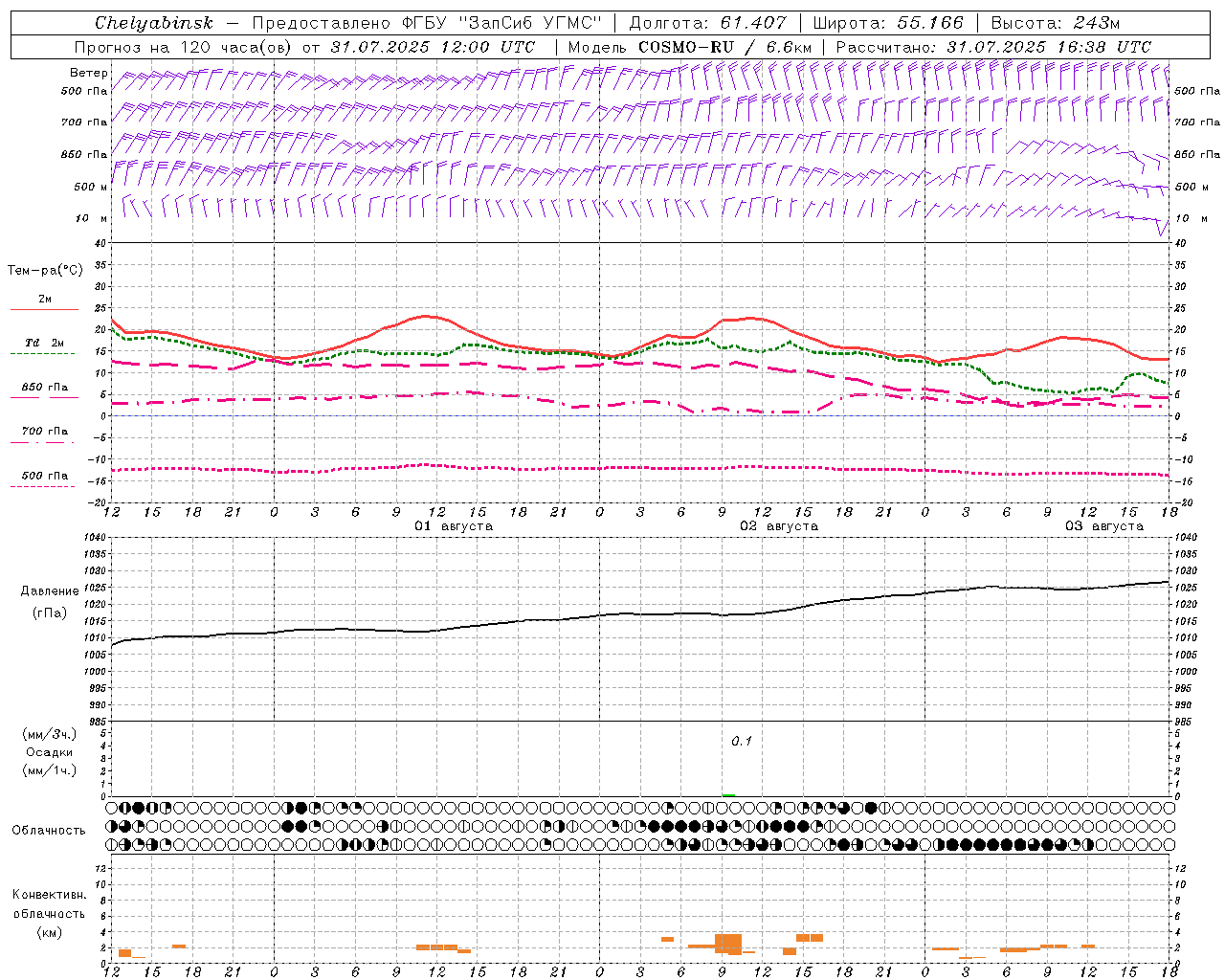
Task: Click the 'Ветер' wind panel label
Action: click(x=89, y=73)
